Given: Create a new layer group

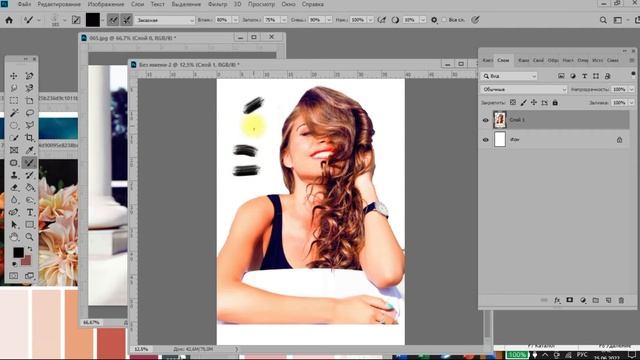Looking at the screenshot, I should tap(596, 300).
